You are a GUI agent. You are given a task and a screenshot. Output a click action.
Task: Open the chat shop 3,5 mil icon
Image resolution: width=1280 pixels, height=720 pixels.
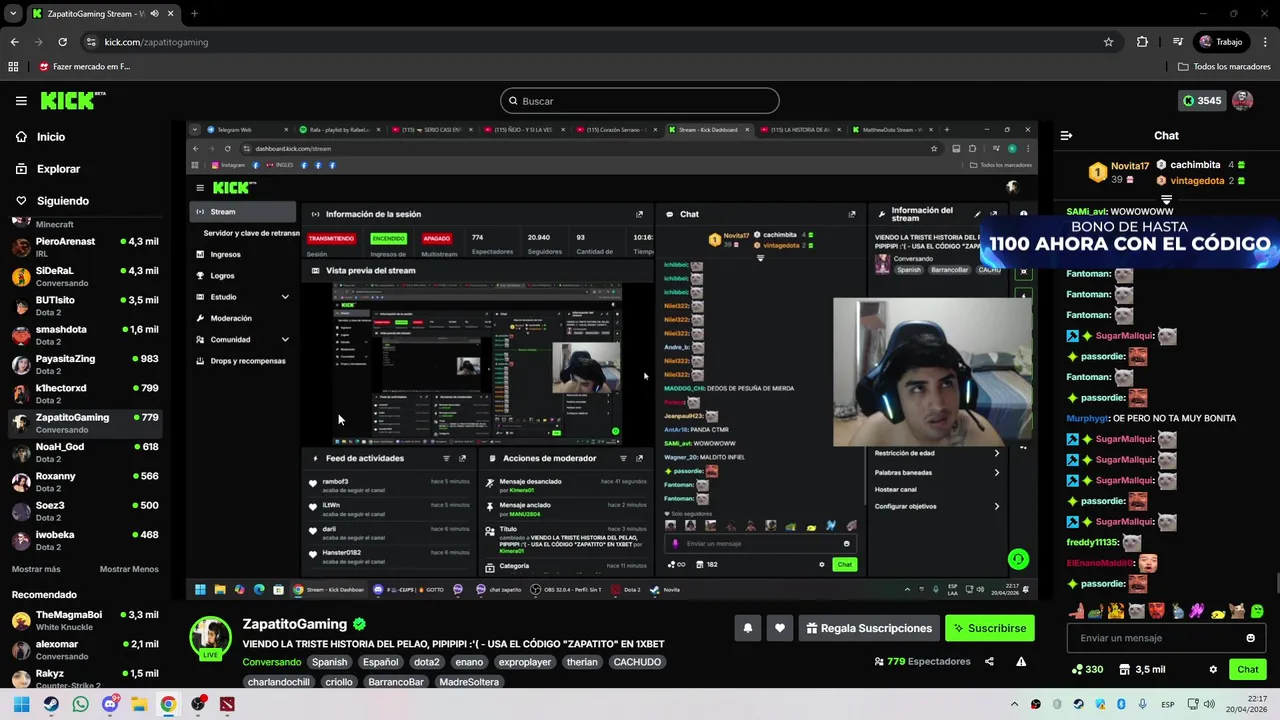point(1142,670)
